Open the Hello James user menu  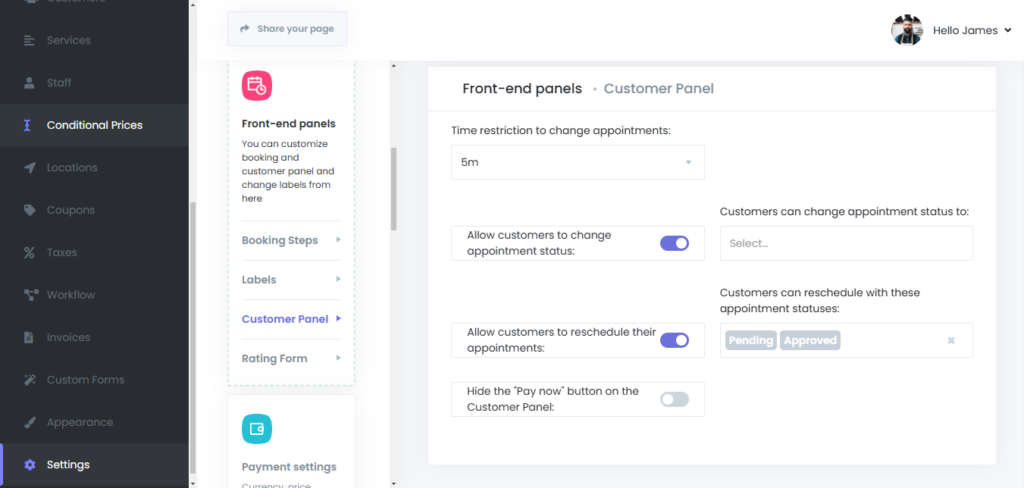pyautogui.click(x=971, y=30)
